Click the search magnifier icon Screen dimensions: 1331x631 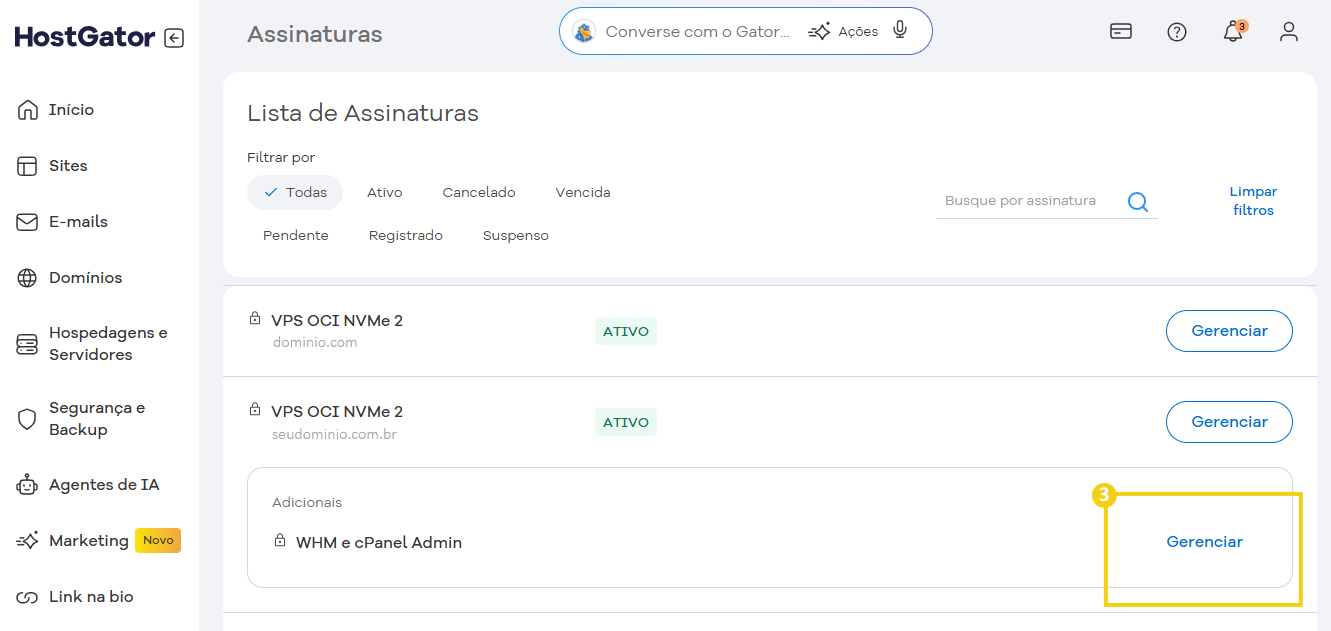coord(1137,201)
